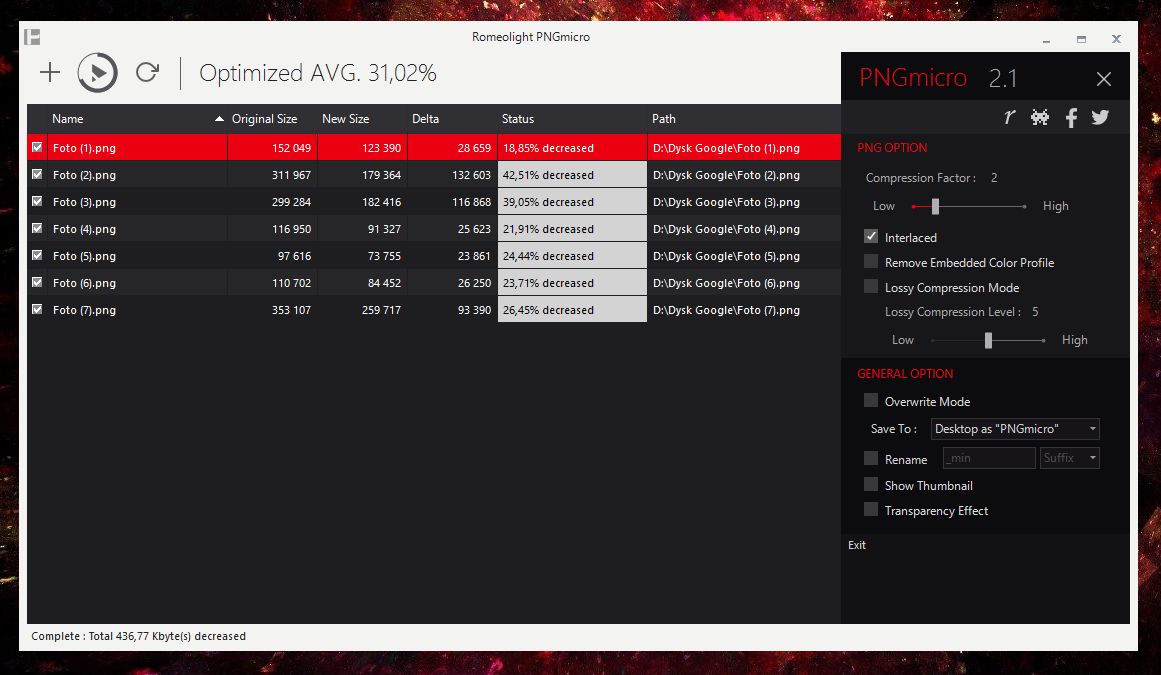Click the "26,45% decreased" status cell
Image resolution: width=1161 pixels, height=675 pixels.
572,310
